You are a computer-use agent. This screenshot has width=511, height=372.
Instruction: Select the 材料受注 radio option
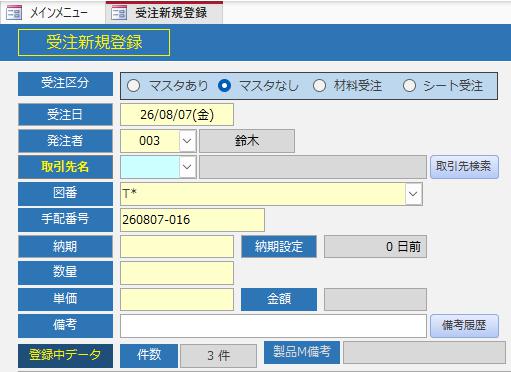tap(319, 86)
